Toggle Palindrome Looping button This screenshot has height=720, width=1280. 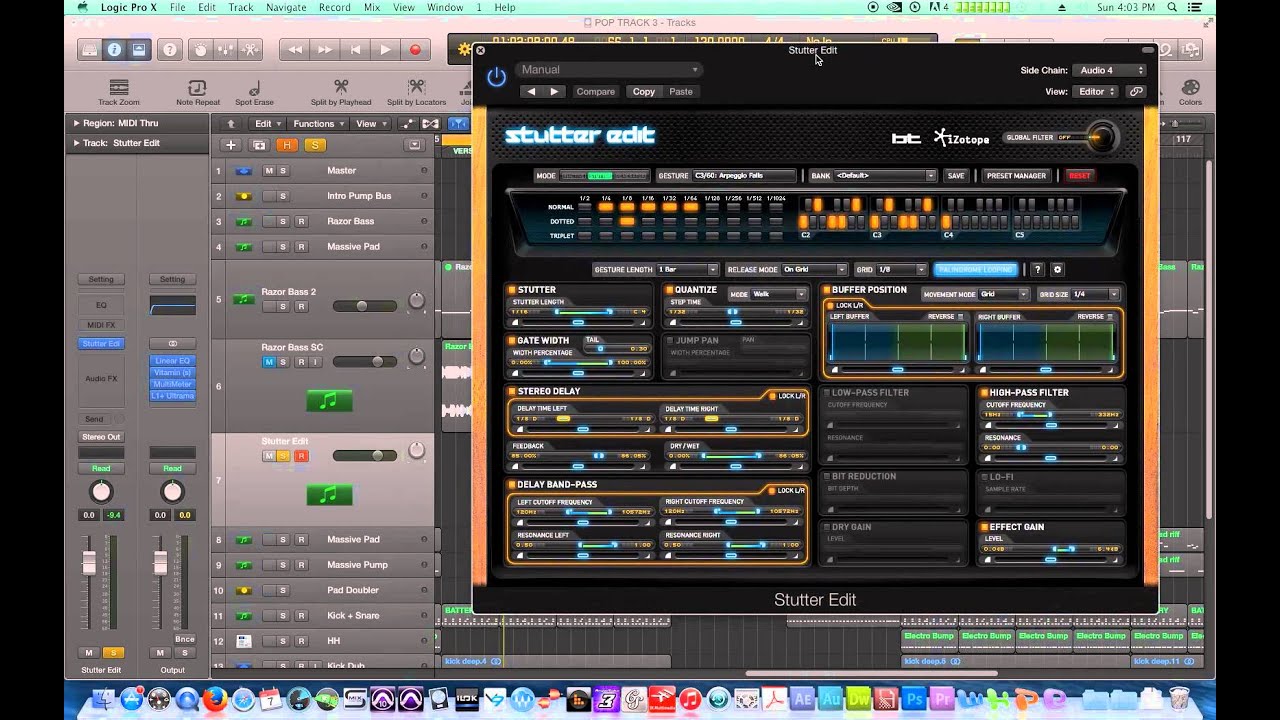(x=976, y=269)
